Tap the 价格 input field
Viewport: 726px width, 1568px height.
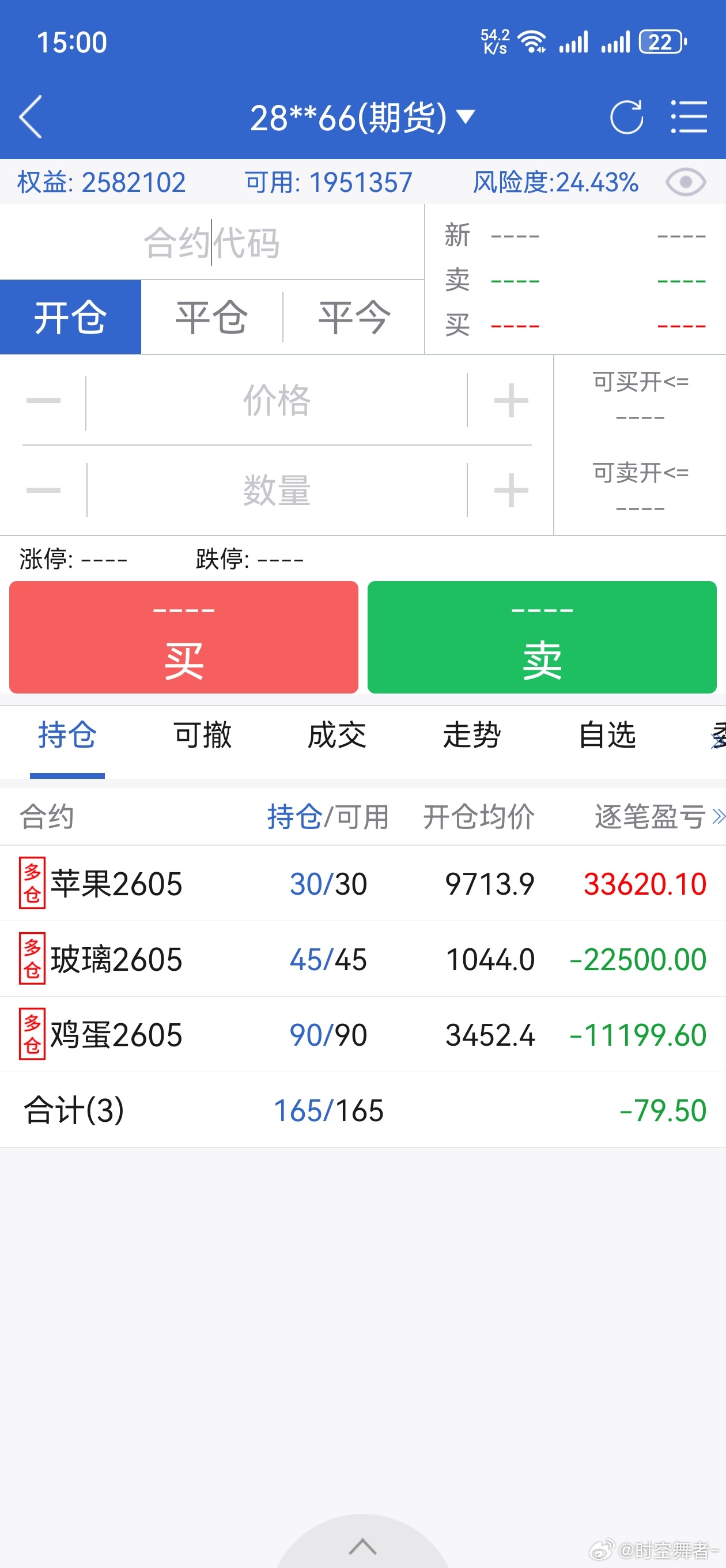pos(277,401)
